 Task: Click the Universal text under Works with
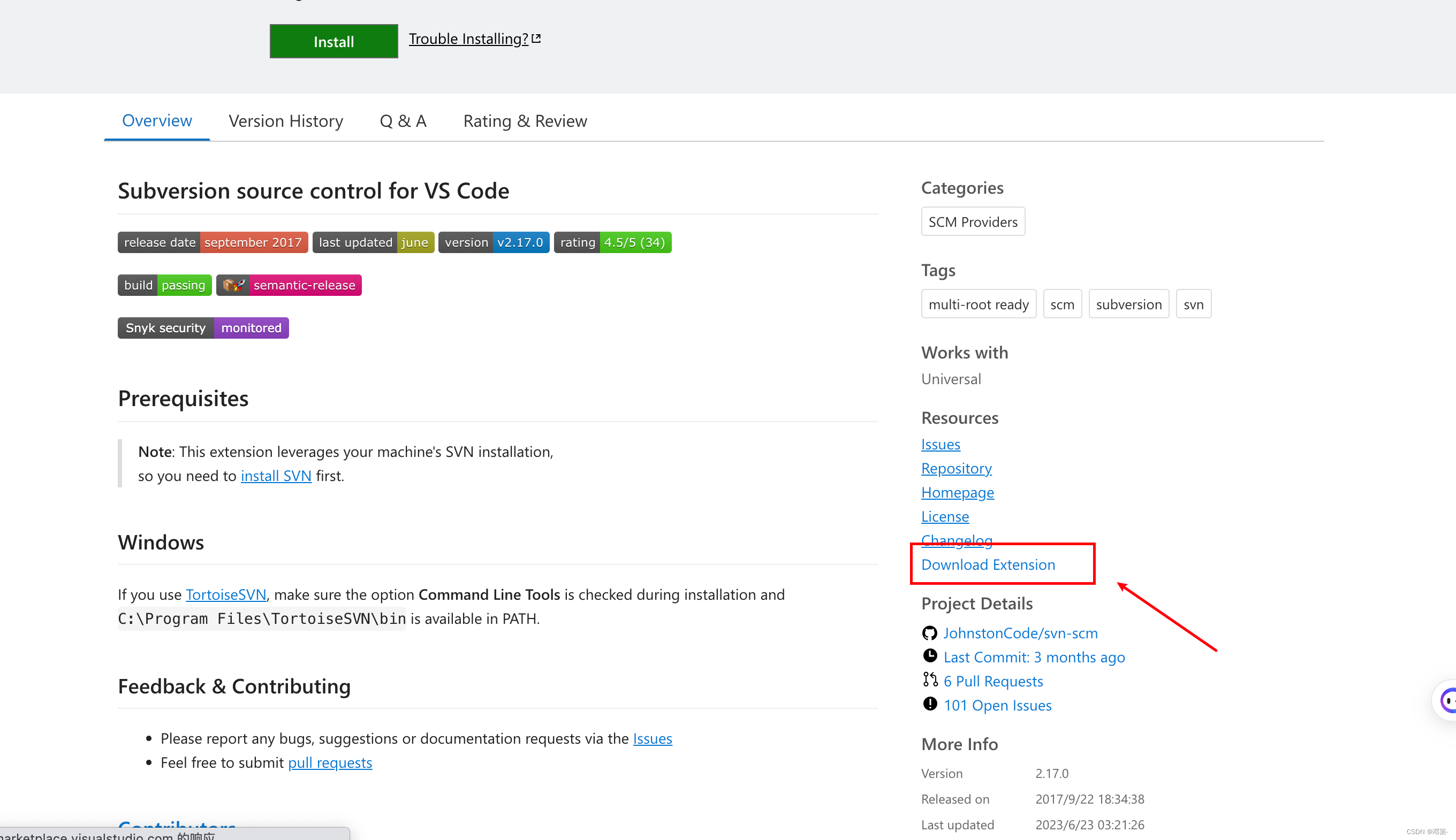[951, 379]
